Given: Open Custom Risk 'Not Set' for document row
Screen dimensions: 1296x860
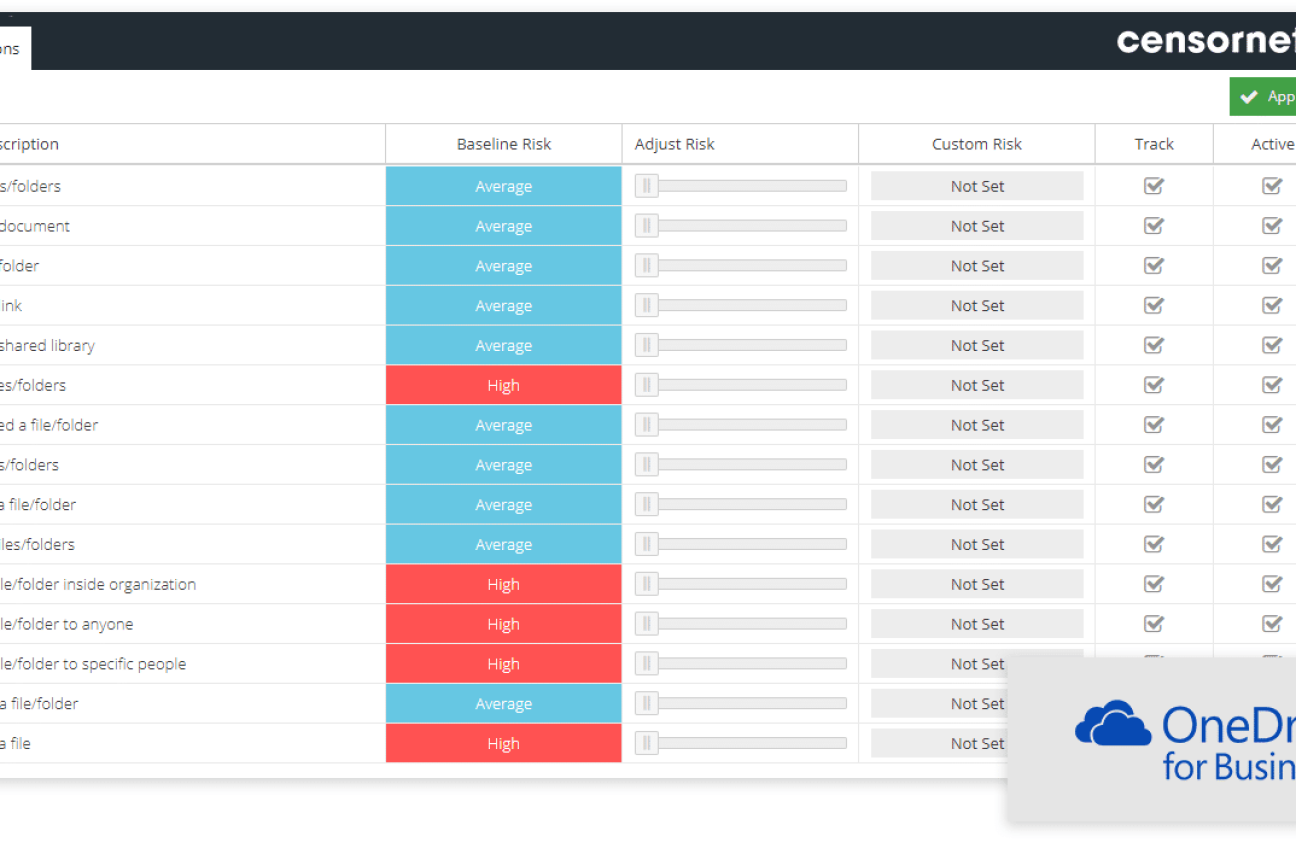Looking at the screenshot, I should (977, 226).
